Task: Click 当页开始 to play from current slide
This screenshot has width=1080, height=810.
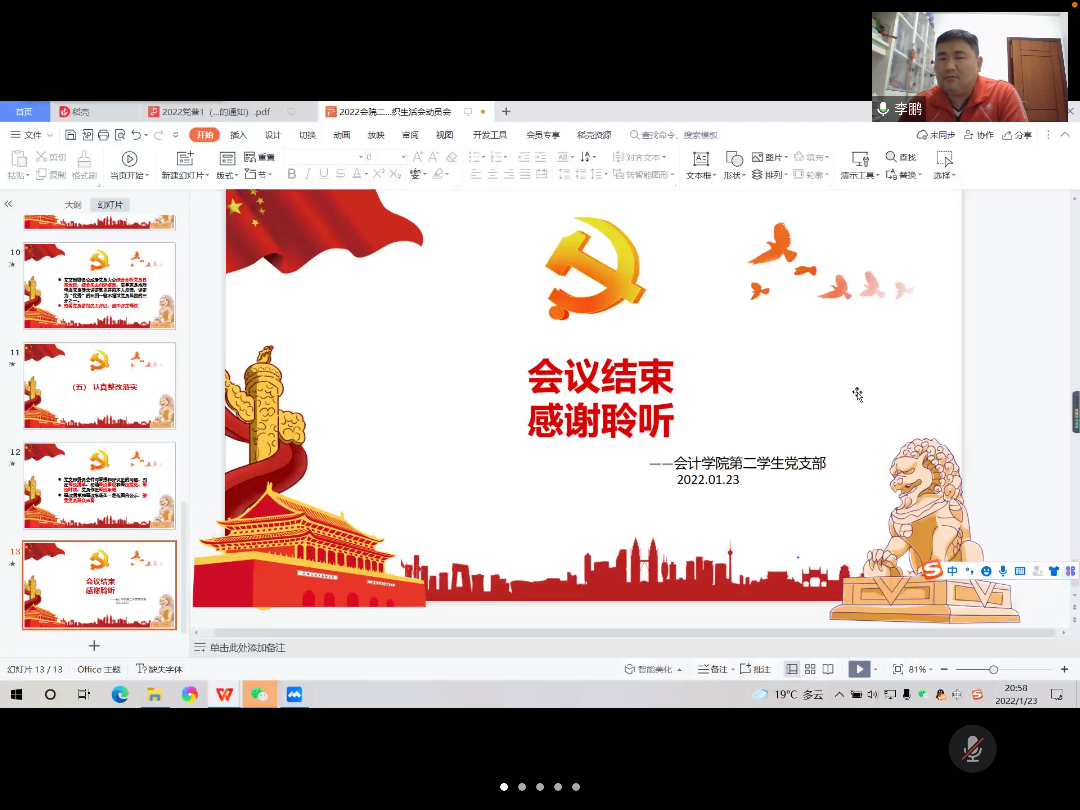Action: point(130,160)
